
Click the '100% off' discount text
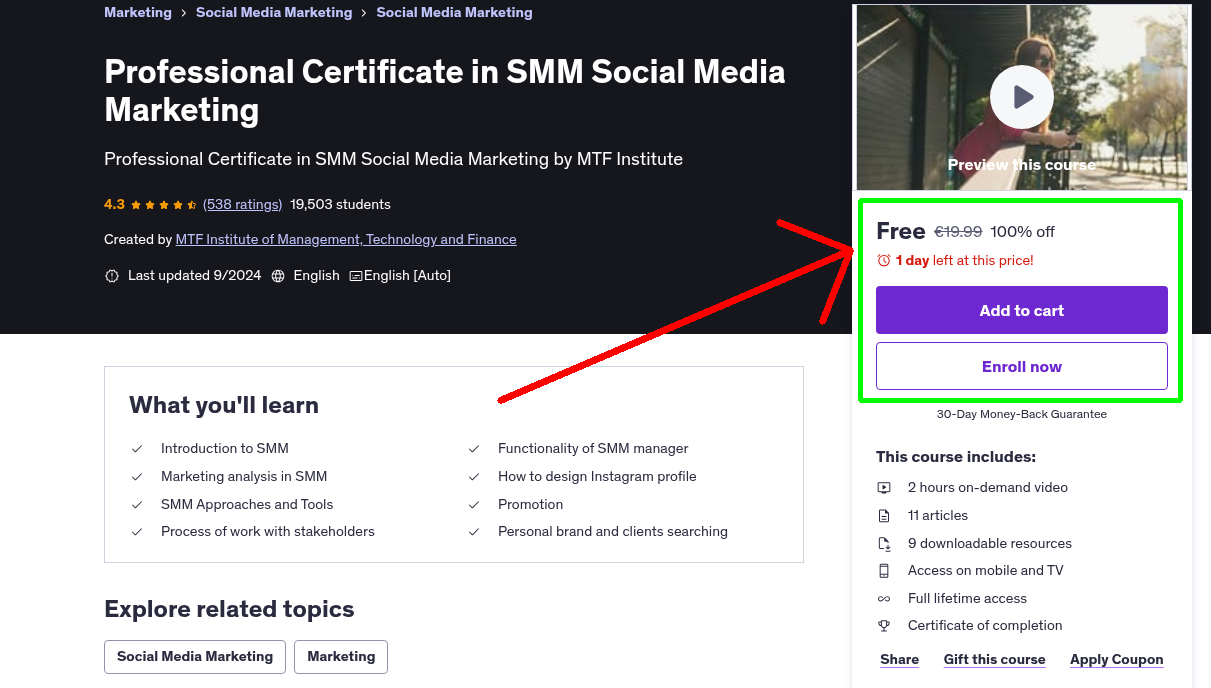(1022, 232)
